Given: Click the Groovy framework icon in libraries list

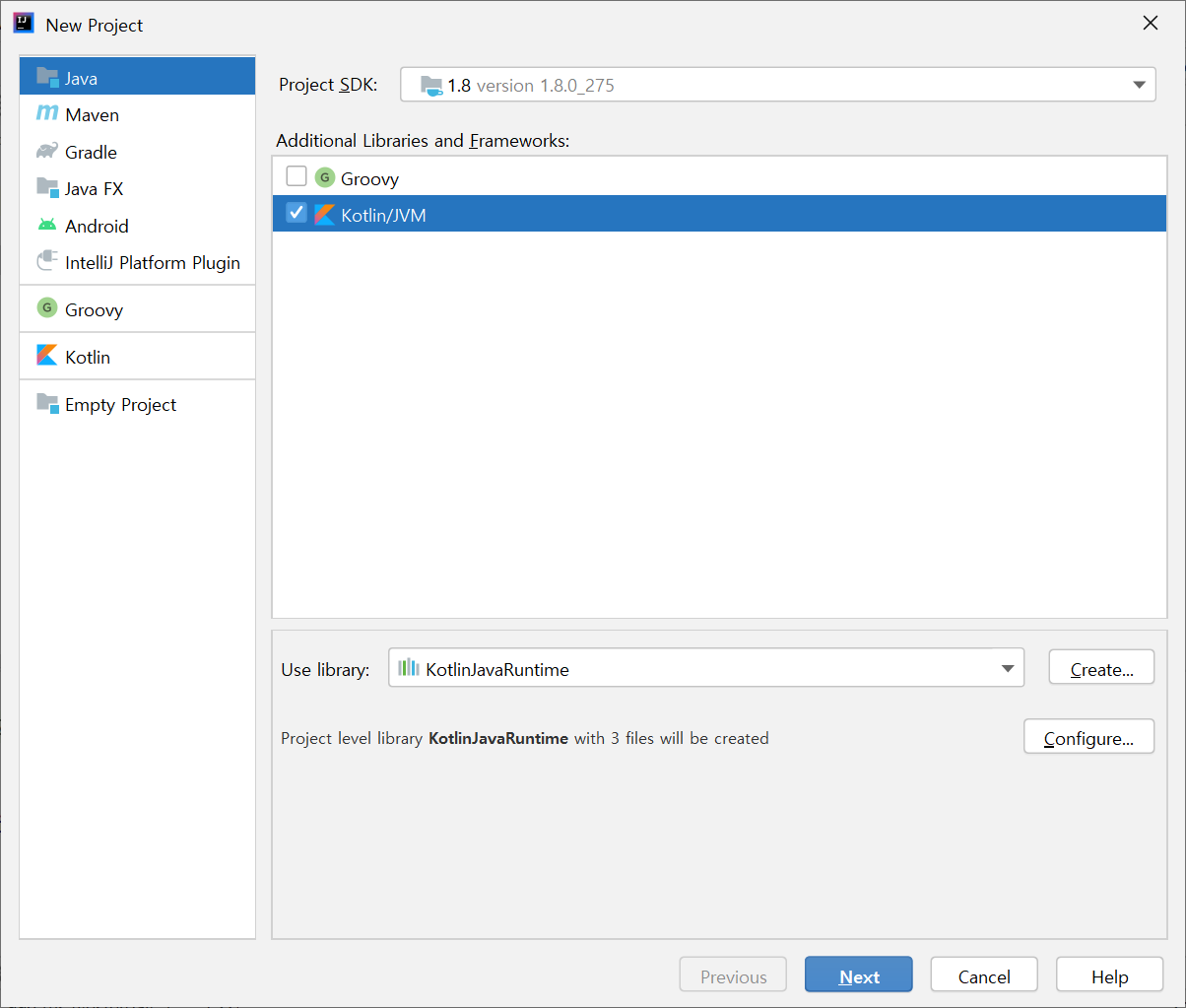Looking at the screenshot, I should click(x=325, y=178).
